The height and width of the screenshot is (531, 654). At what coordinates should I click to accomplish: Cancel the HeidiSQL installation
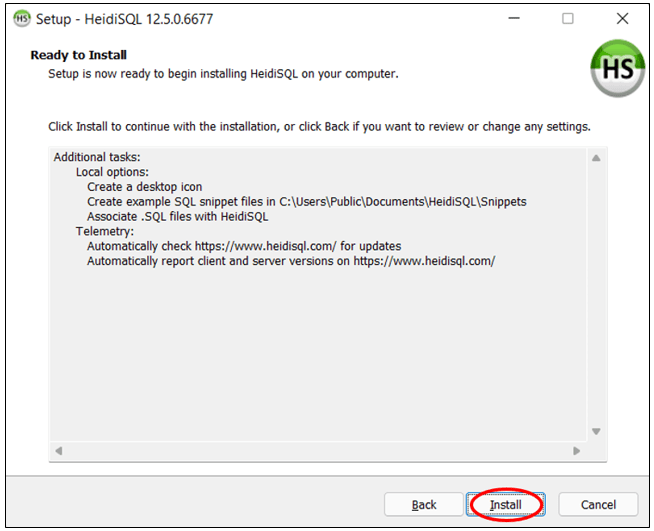598,505
